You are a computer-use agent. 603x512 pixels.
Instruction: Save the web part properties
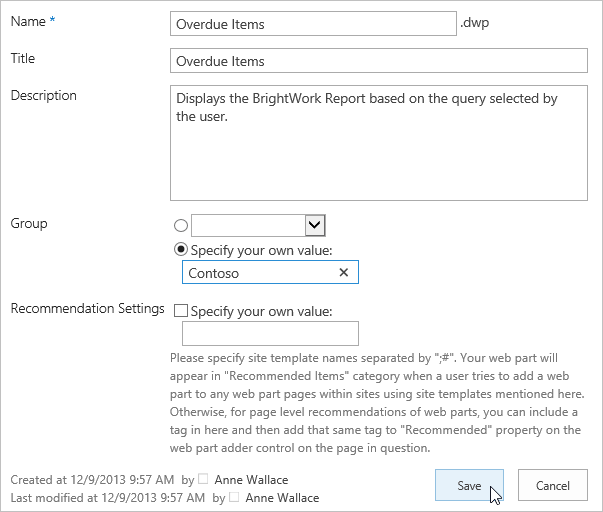469,485
